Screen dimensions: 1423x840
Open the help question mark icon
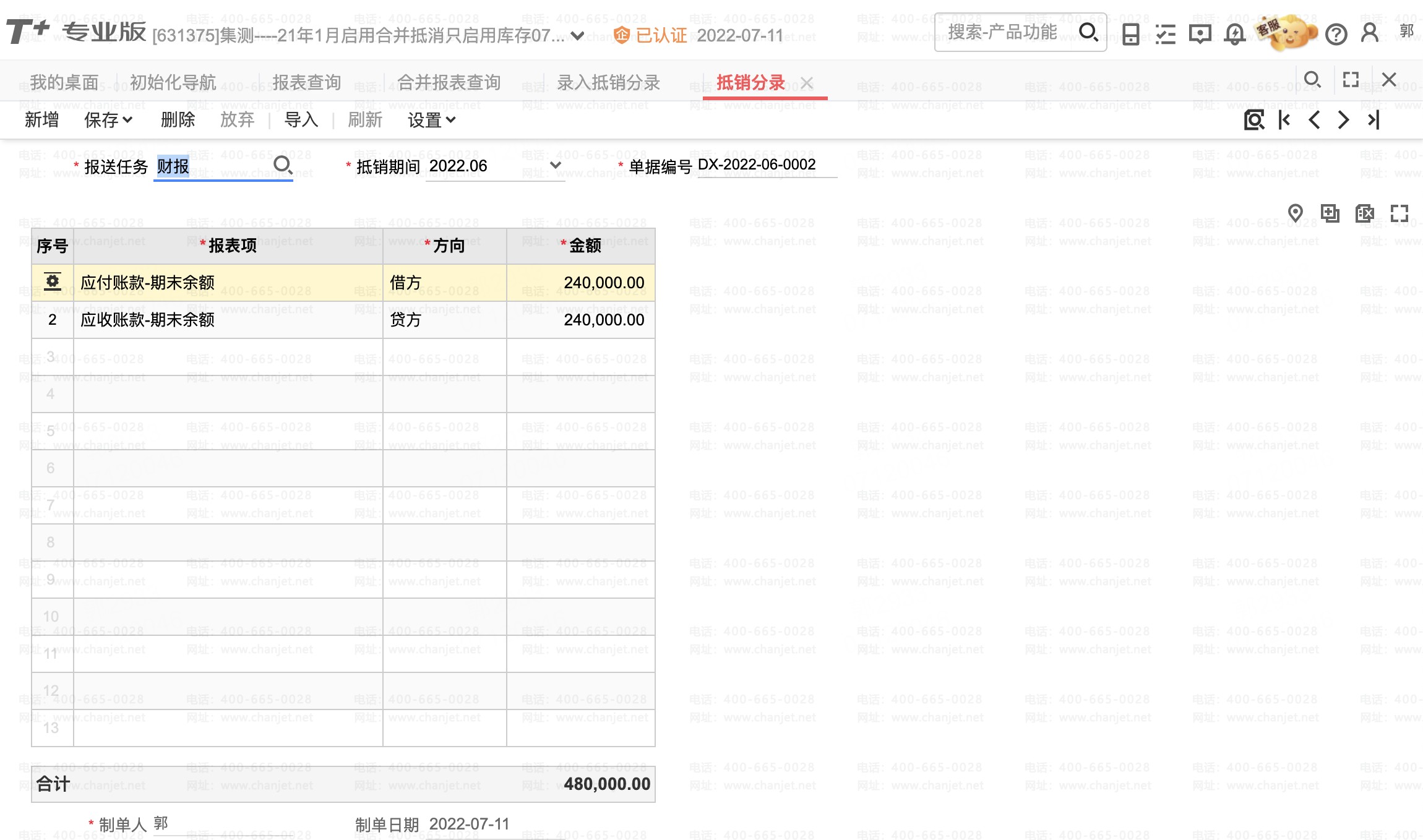(x=1336, y=34)
